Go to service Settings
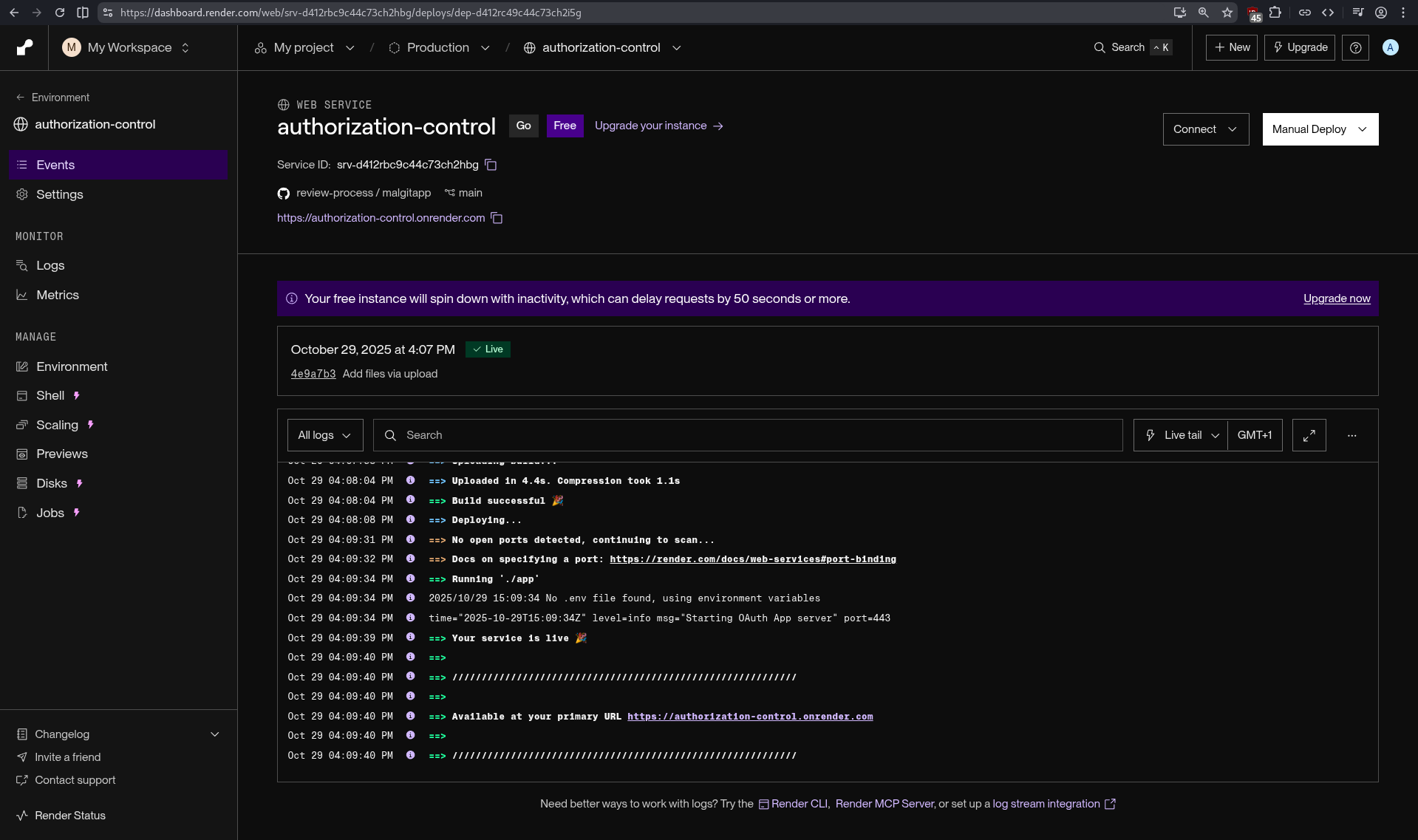1418x840 pixels. pyautogui.click(x=60, y=194)
